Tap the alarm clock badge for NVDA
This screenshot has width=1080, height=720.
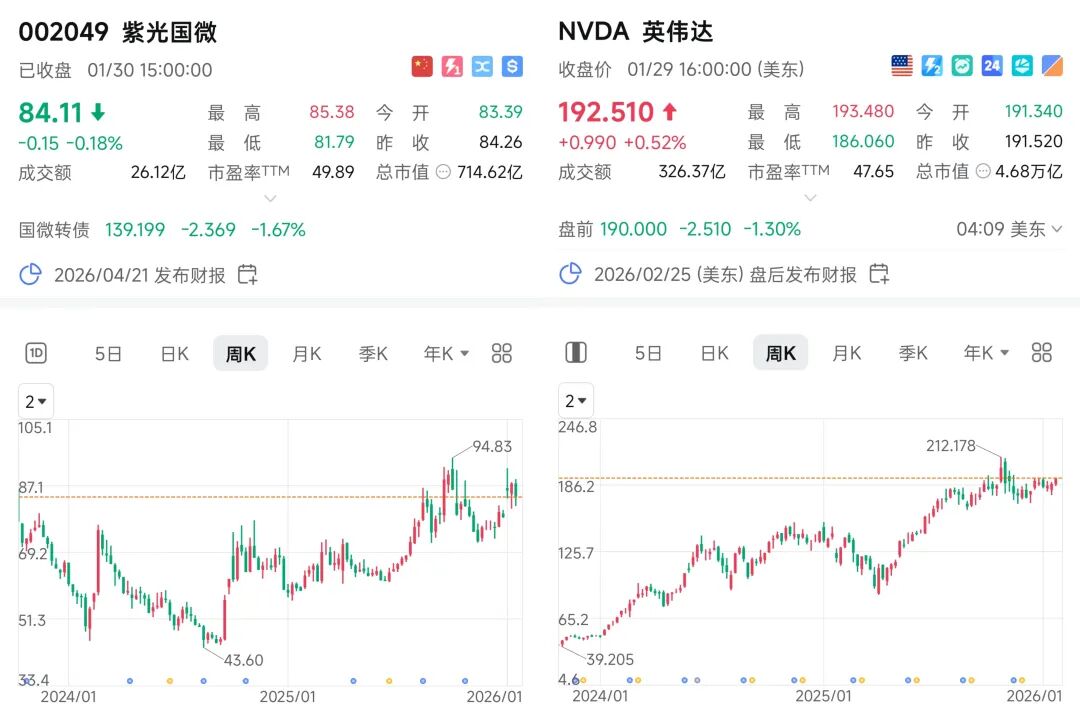[962, 67]
